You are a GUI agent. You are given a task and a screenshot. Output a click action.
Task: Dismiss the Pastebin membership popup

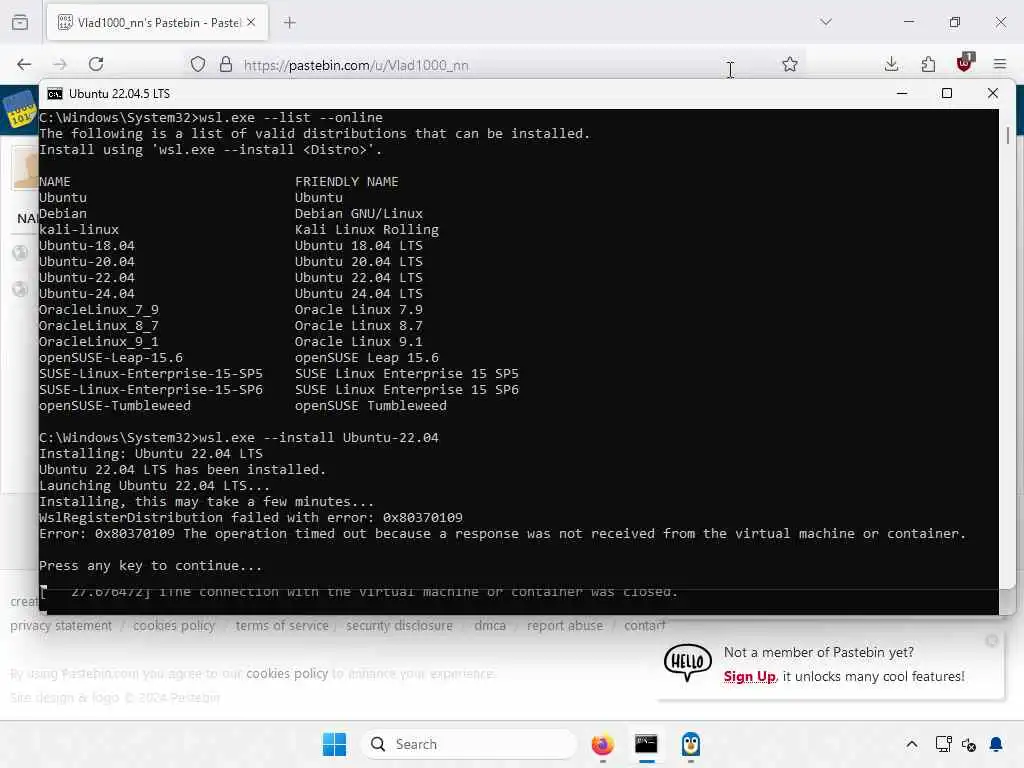pyautogui.click(x=991, y=641)
